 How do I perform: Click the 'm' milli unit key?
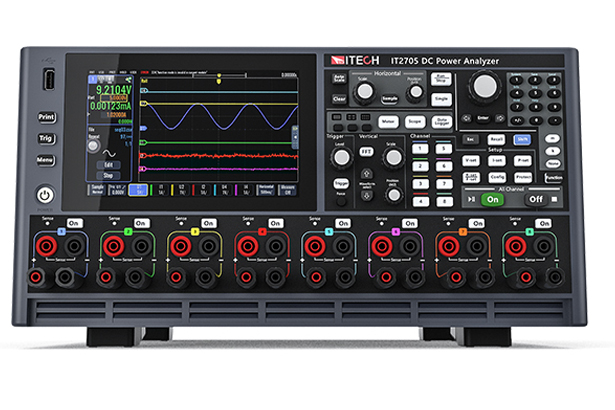[x=552, y=138]
